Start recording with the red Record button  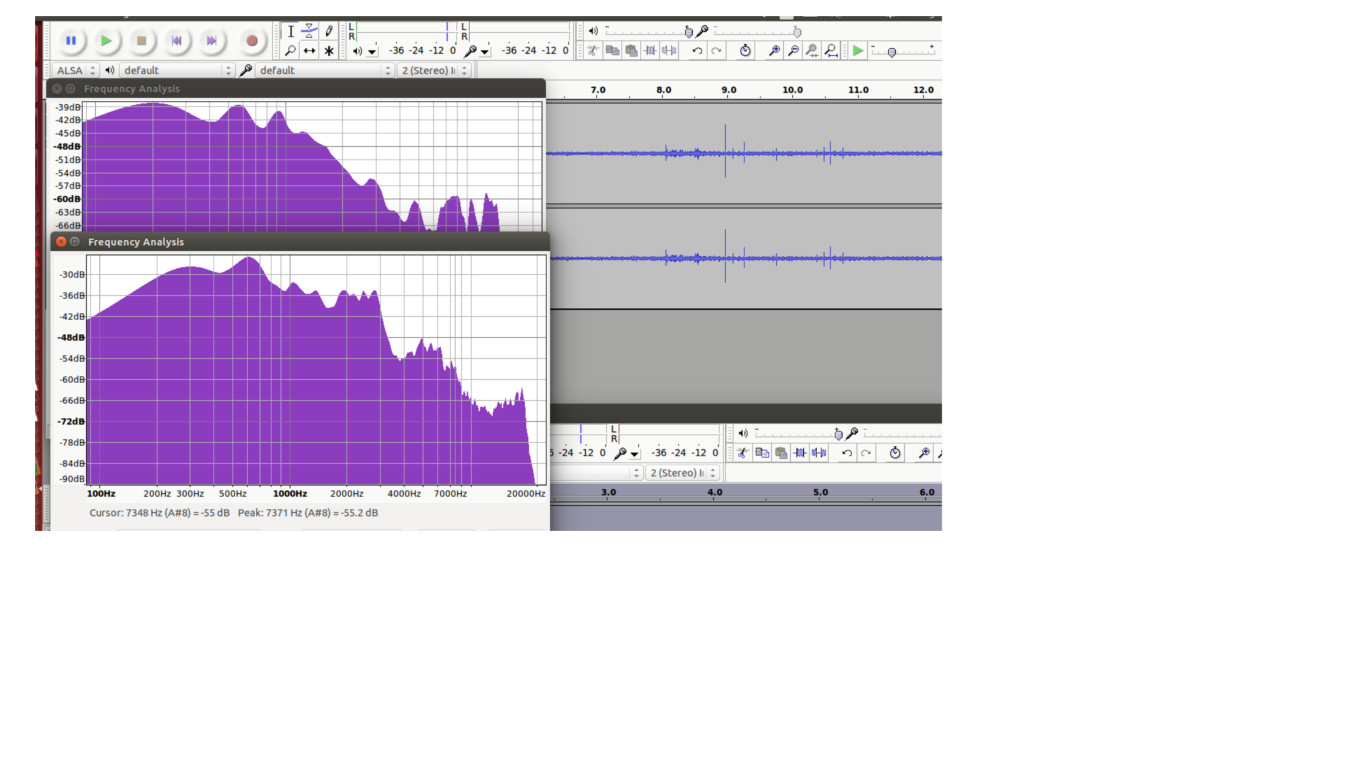coord(252,41)
